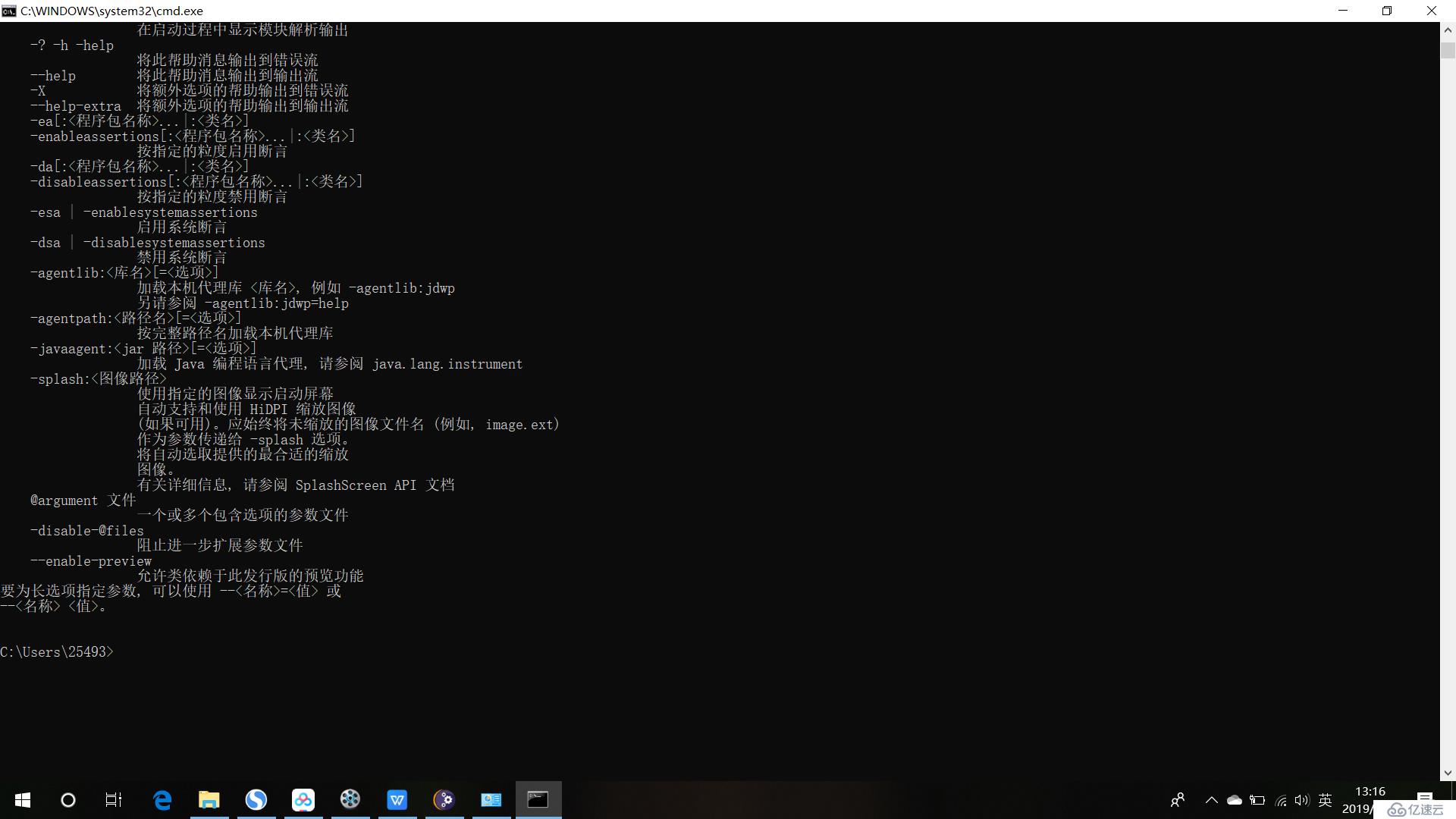The height and width of the screenshot is (819, 1456).
Task: Open the film reel video player icon
Action: [x=350, y=799]
